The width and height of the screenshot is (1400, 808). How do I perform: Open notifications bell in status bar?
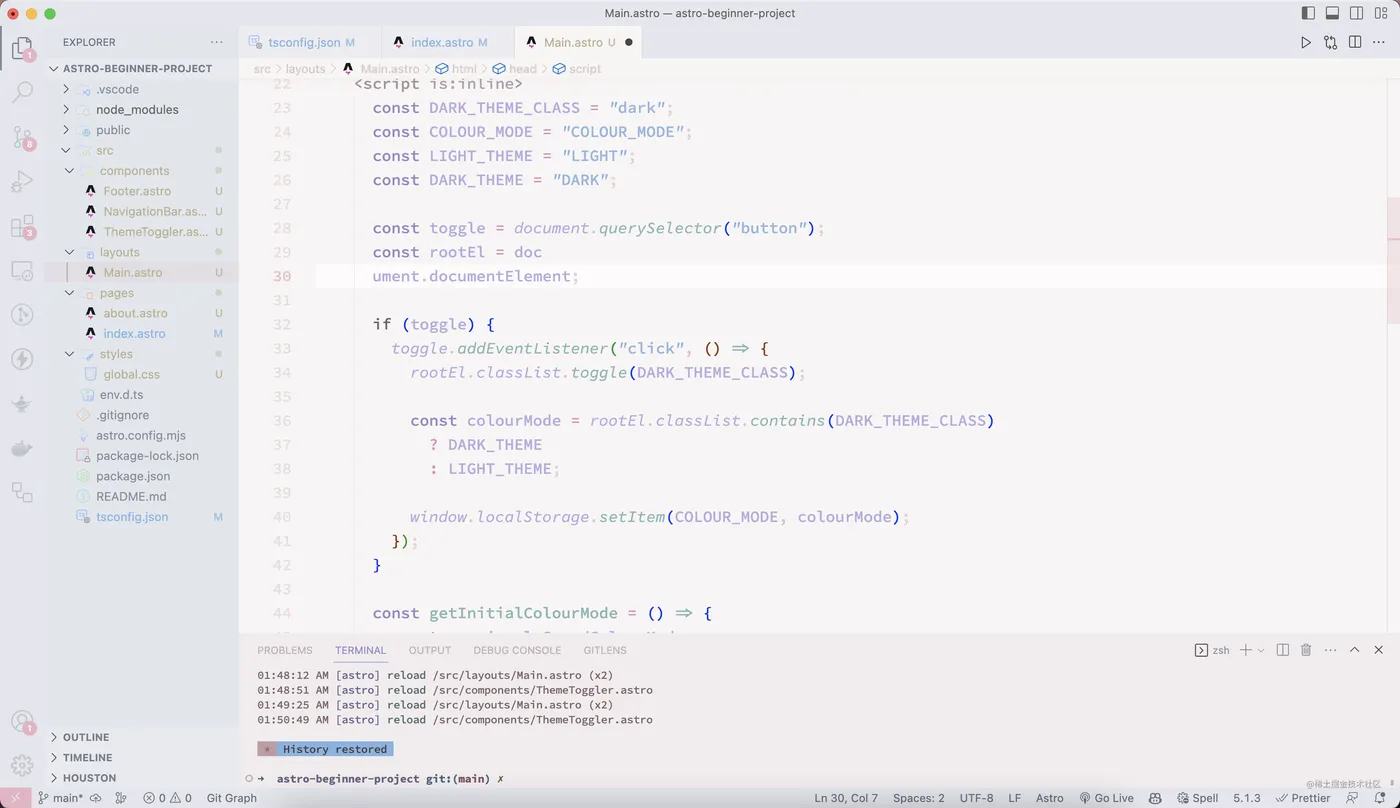tap(1380, 798)
